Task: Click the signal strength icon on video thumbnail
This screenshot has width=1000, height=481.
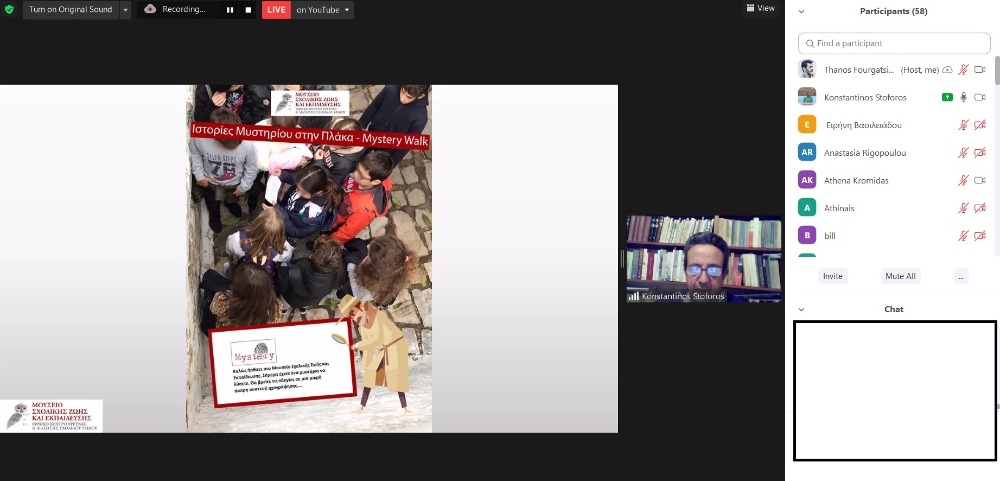Action: click(633, 296)
